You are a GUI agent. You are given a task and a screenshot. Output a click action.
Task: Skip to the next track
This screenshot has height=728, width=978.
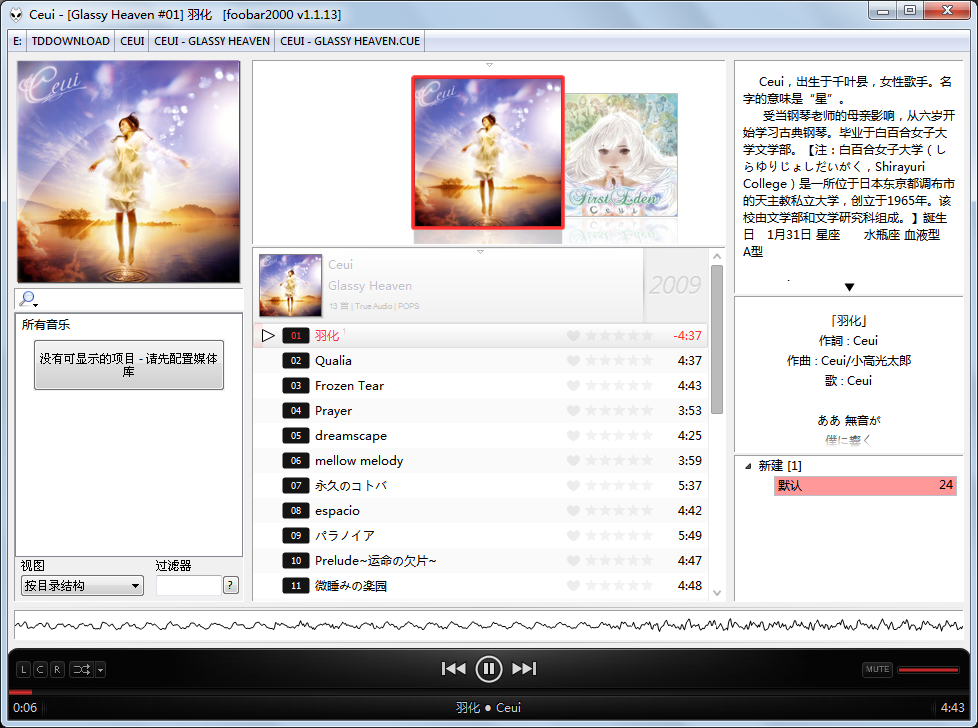524,669
